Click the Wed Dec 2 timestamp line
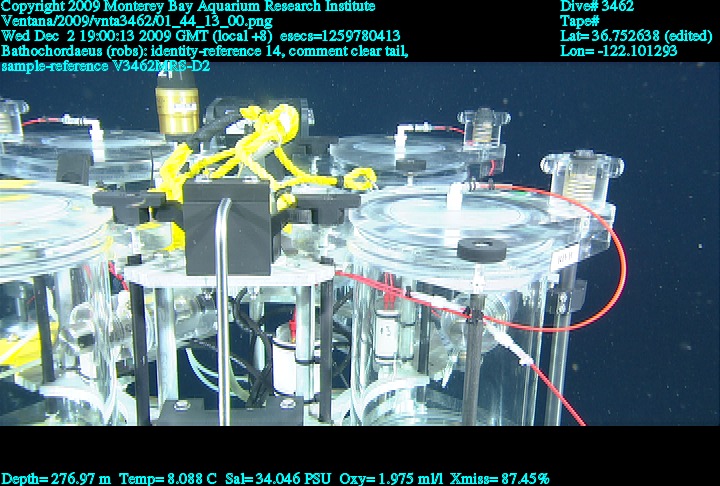 [200, 36]
